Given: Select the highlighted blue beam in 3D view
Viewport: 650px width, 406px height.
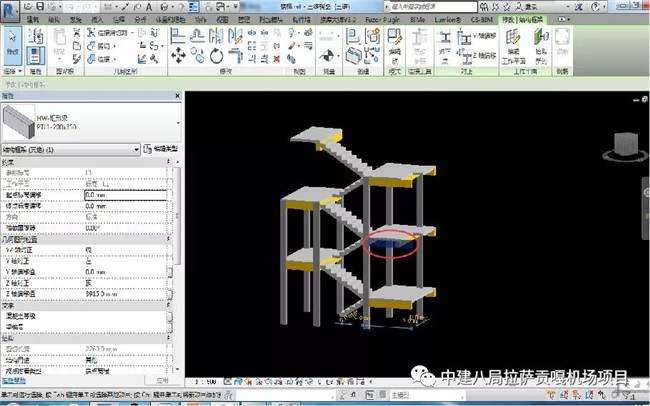Looking at the screenshot, I should point(392,245).
